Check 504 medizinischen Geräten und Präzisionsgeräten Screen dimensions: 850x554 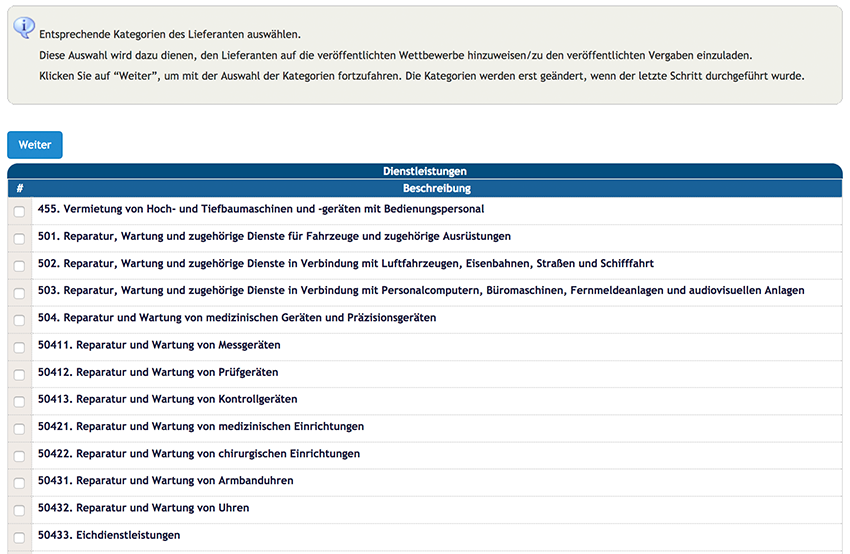click(x=20, y=320)
